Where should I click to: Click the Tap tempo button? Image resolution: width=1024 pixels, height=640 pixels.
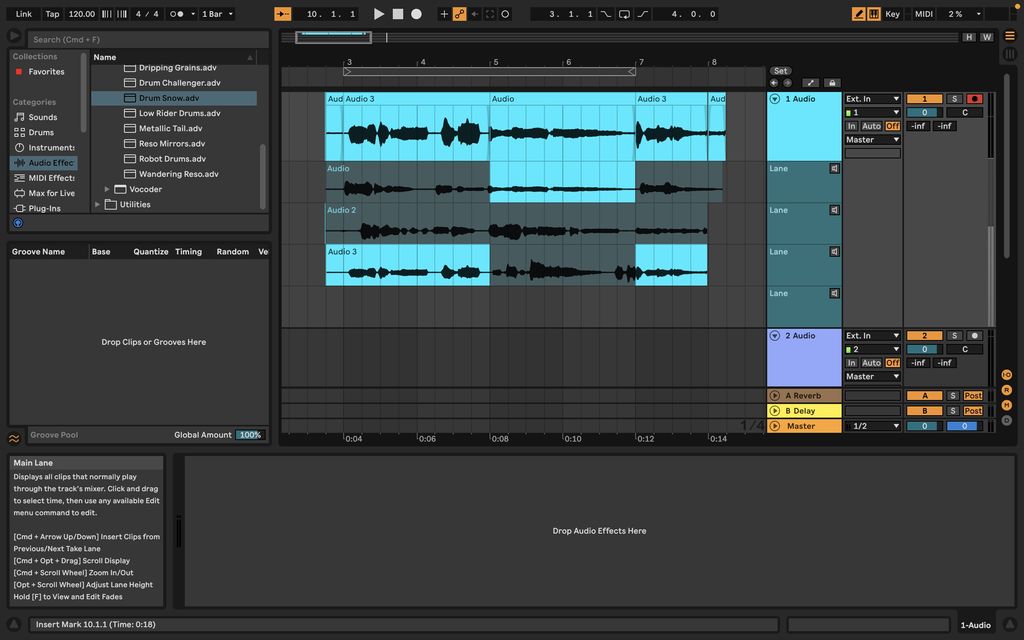(52, 13)
